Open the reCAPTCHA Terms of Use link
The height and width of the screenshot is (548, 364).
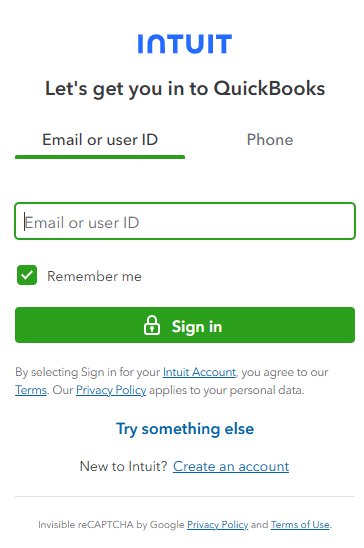point(300,525)
